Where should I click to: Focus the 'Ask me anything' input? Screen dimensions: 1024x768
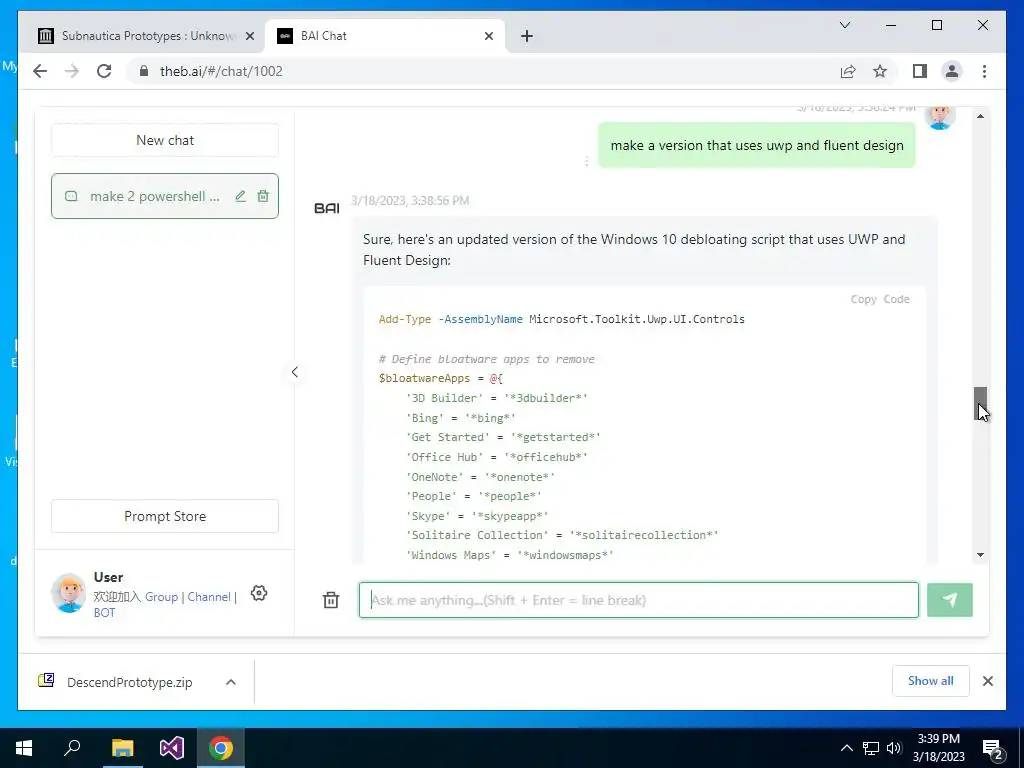[x=639, y=600]
